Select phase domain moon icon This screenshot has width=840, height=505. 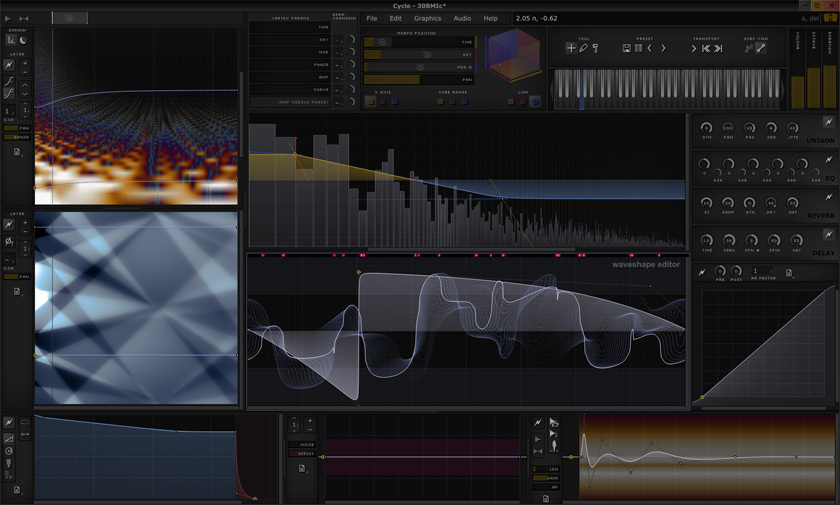[24, 40]
